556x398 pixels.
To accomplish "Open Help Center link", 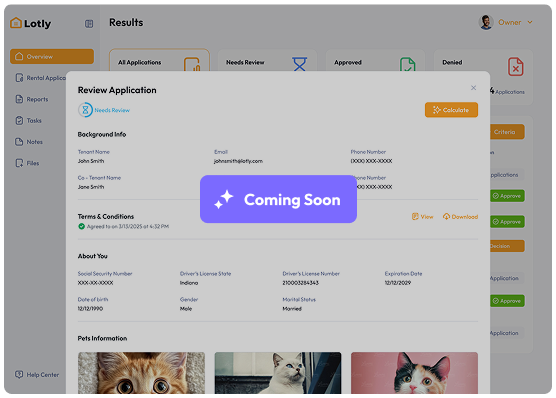I will 37,375.
